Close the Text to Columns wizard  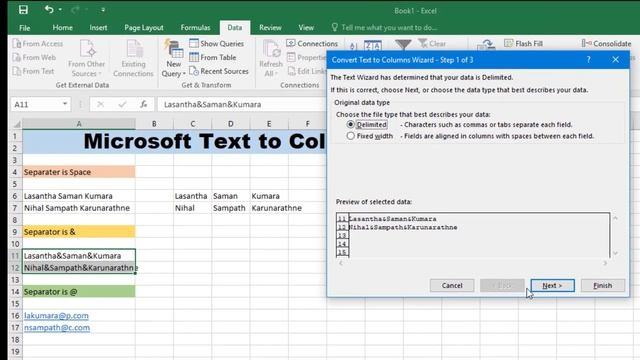(x=615, y=60)
